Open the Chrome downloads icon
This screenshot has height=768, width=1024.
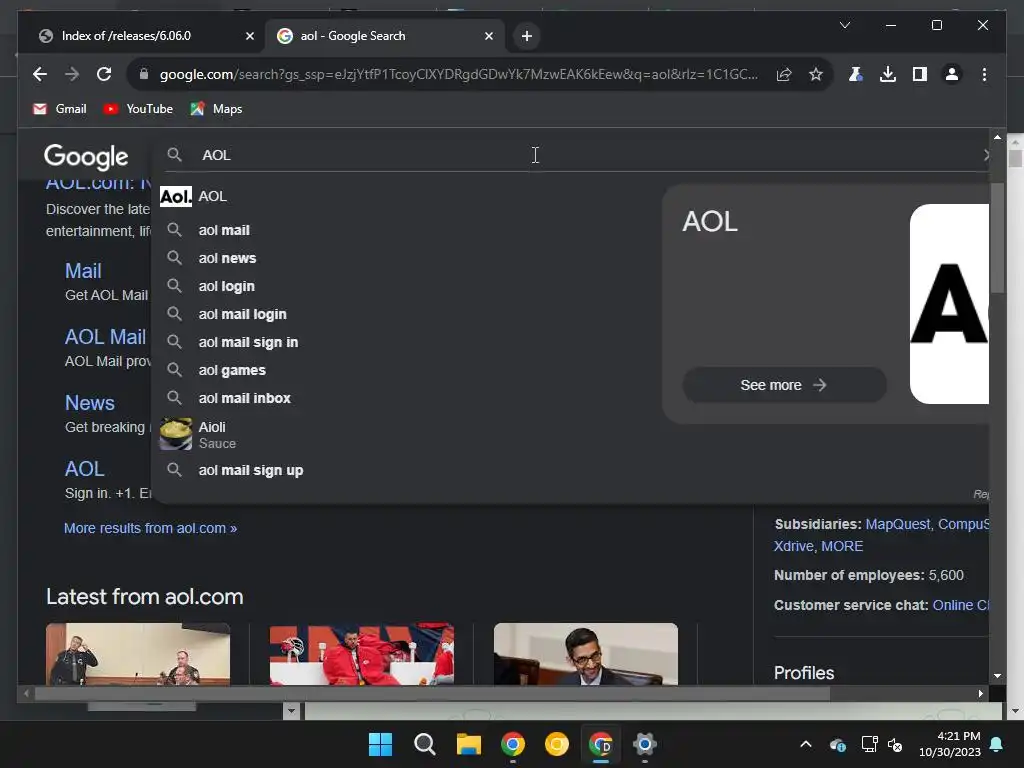pyautogui.click(x=888, y=74)
